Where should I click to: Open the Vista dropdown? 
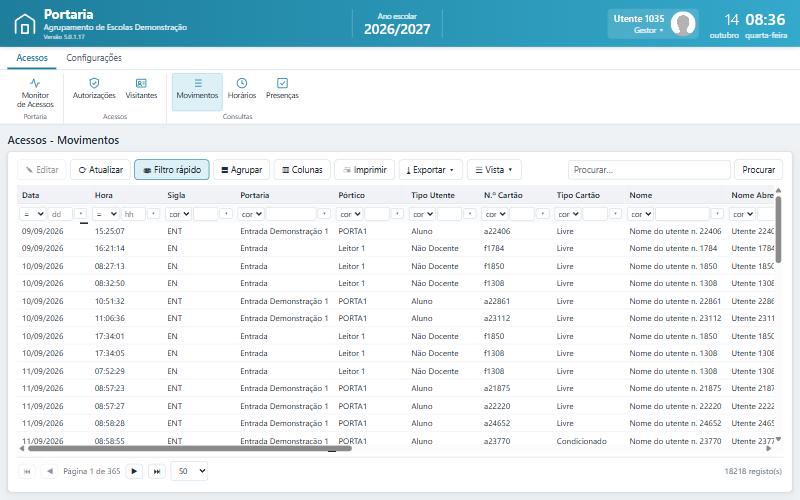pos(494,169)
